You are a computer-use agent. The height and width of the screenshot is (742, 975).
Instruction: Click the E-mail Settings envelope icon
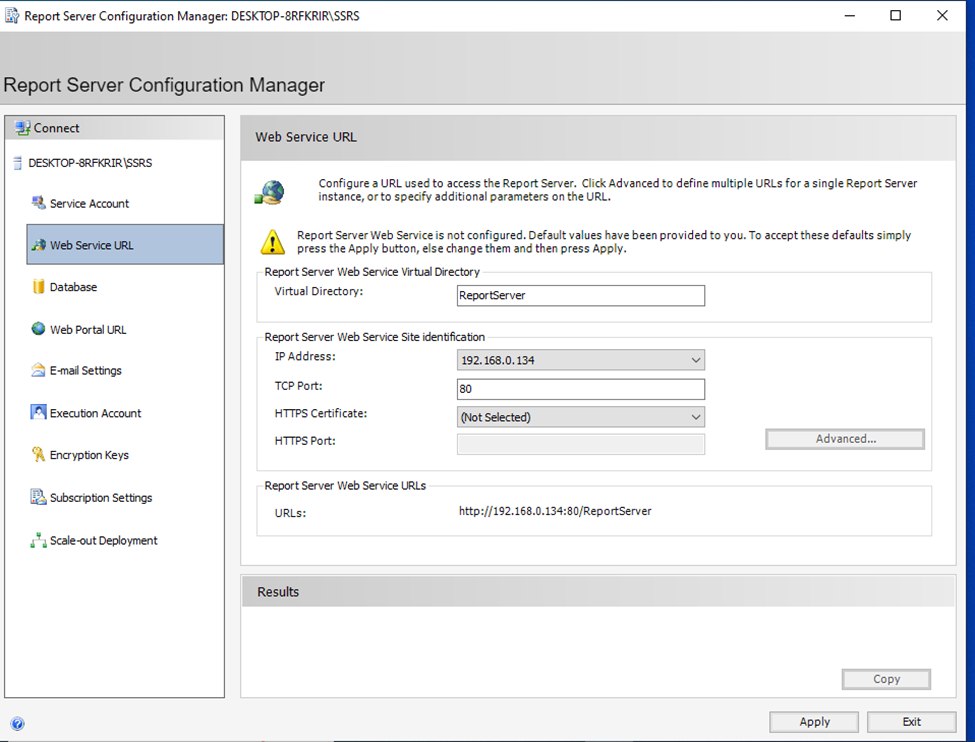tap(39, 370)
